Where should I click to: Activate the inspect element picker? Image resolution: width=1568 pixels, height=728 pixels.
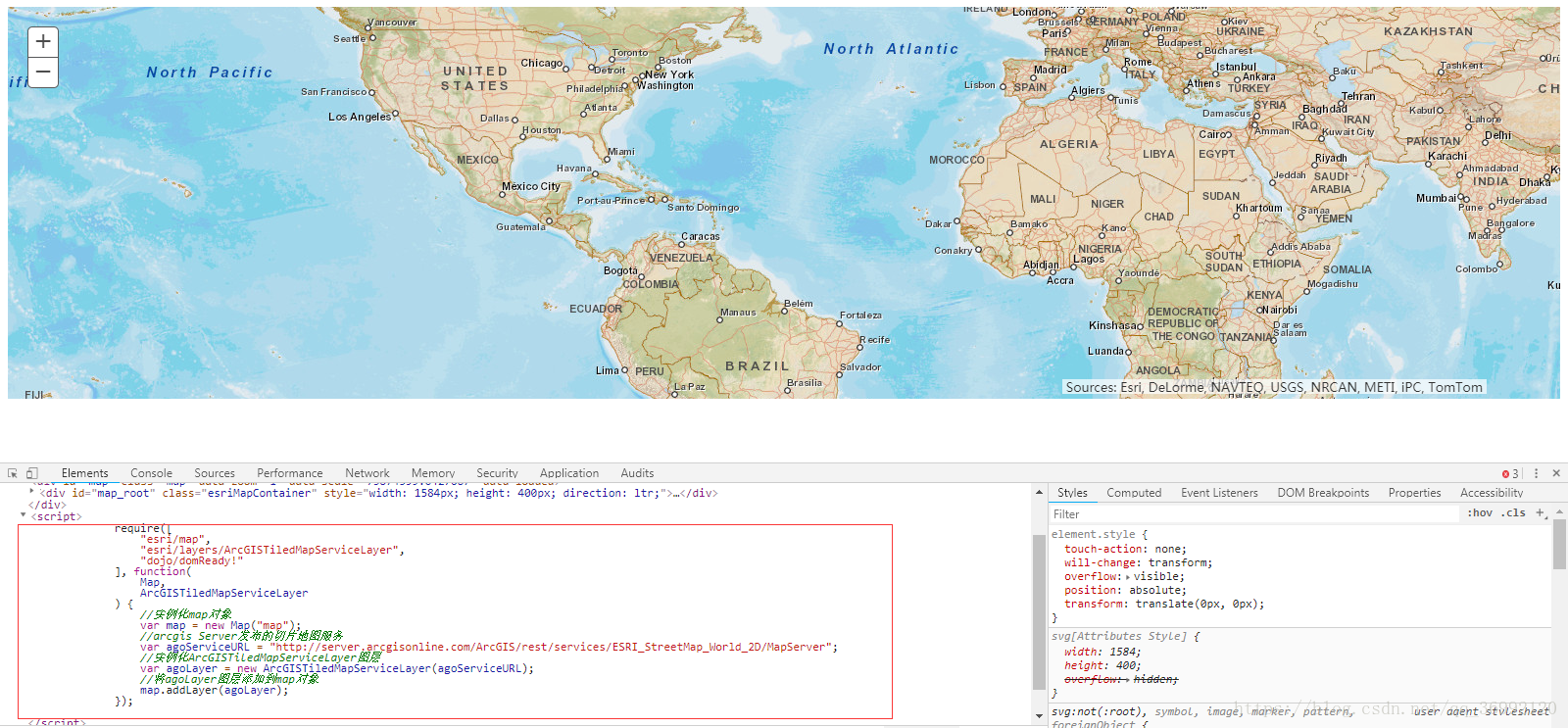pyautogui.click(x=13, y=473)
